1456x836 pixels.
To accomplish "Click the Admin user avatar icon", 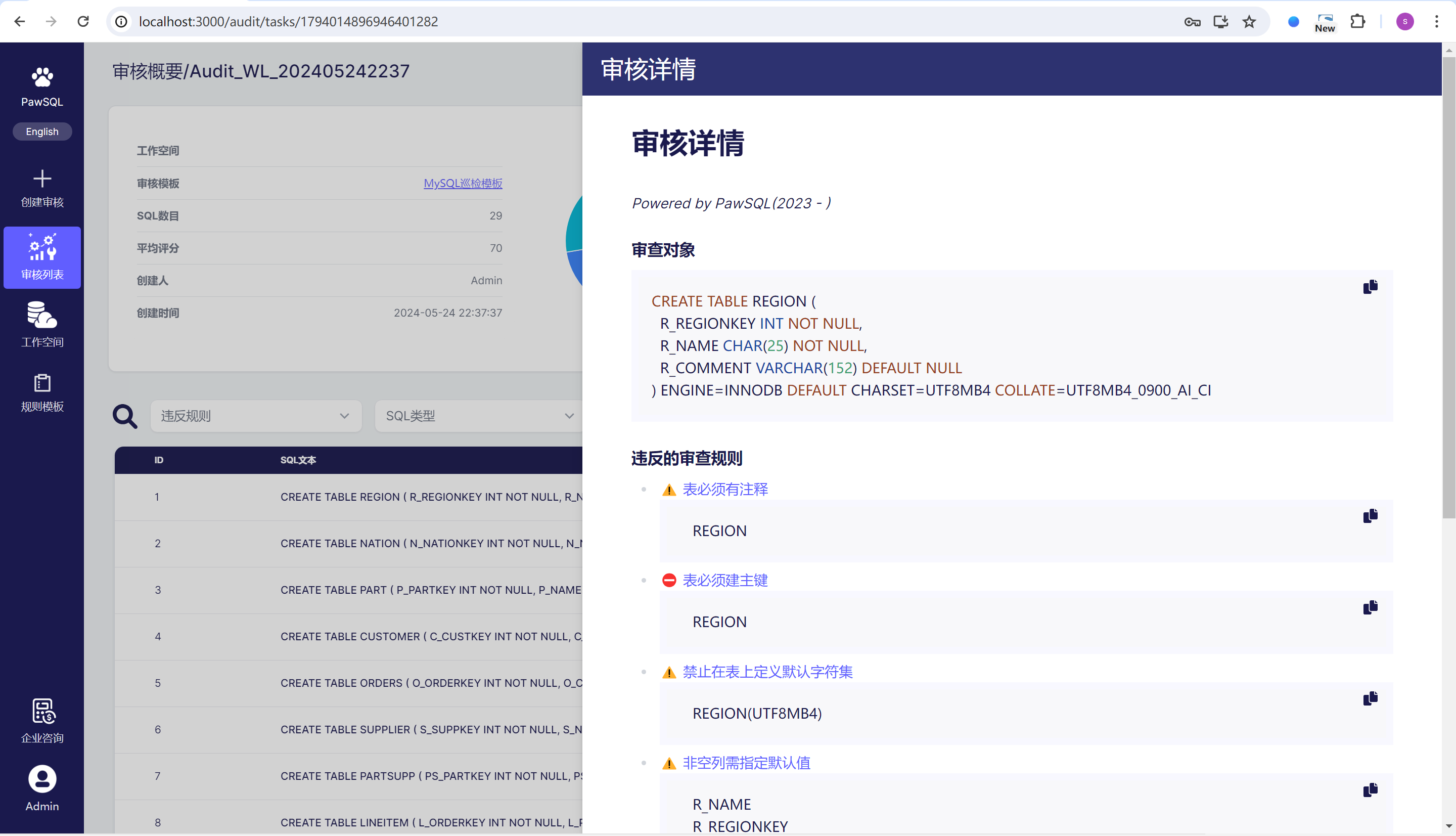I will 42,779.
